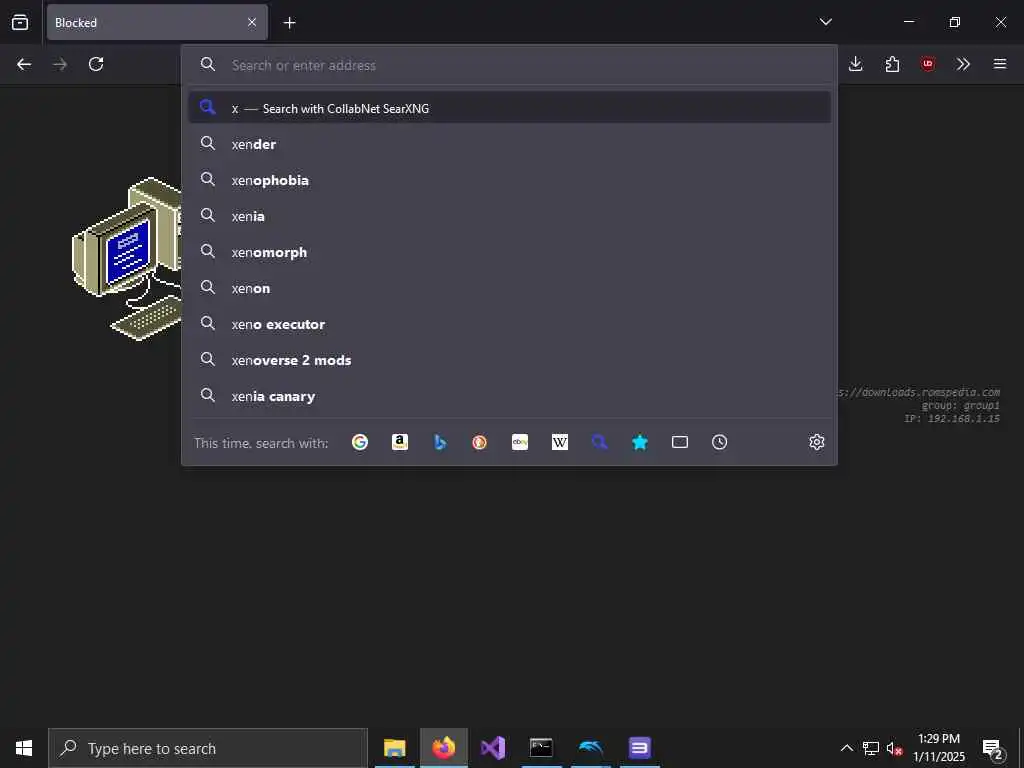Go back one page
This screenshot has height=768, width=1024.
[24, 64]
